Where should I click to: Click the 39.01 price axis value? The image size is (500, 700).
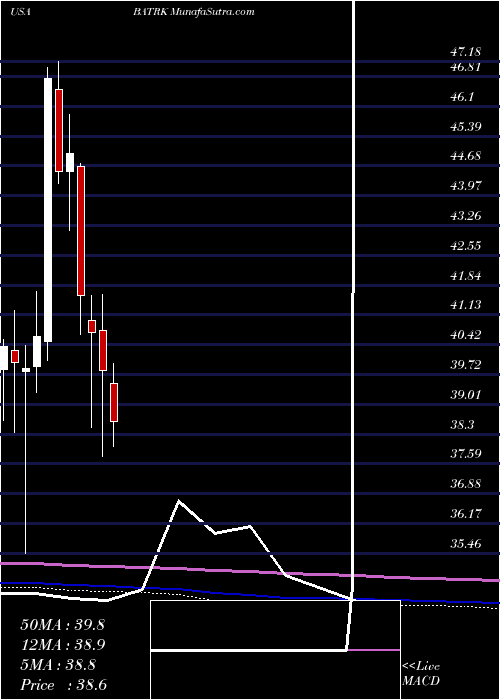tap(465, 395)
